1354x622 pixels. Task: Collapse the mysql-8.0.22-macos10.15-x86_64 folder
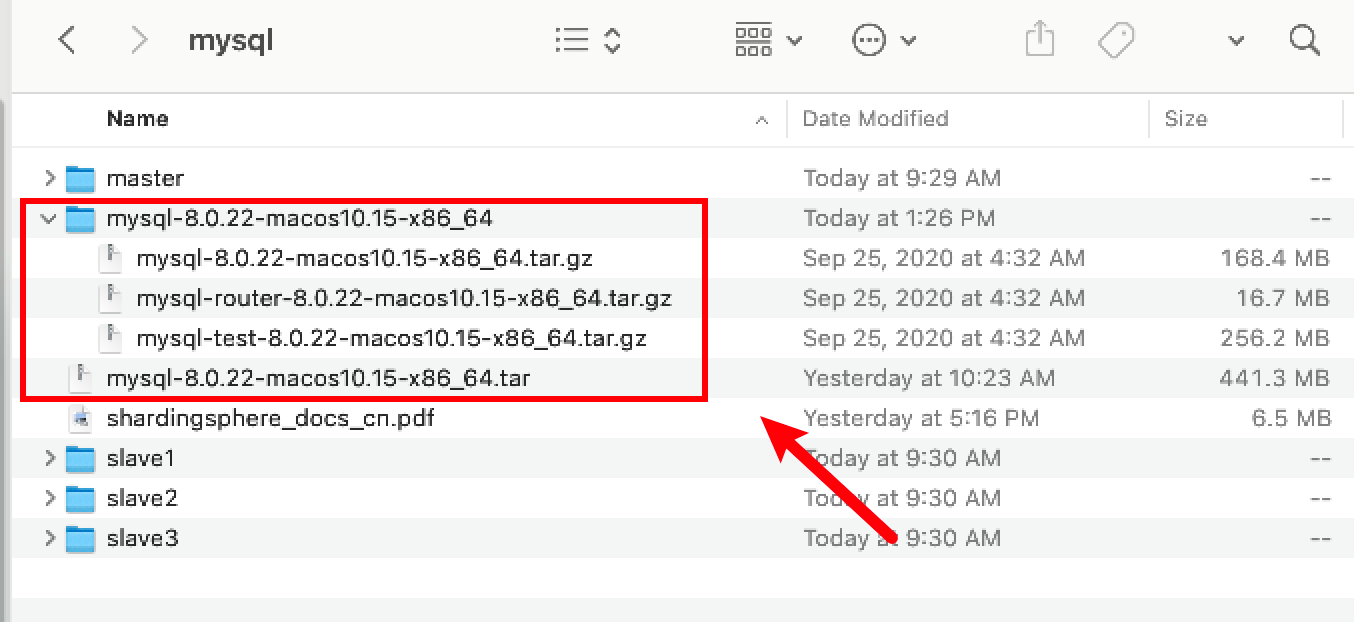tap(49, 218)
